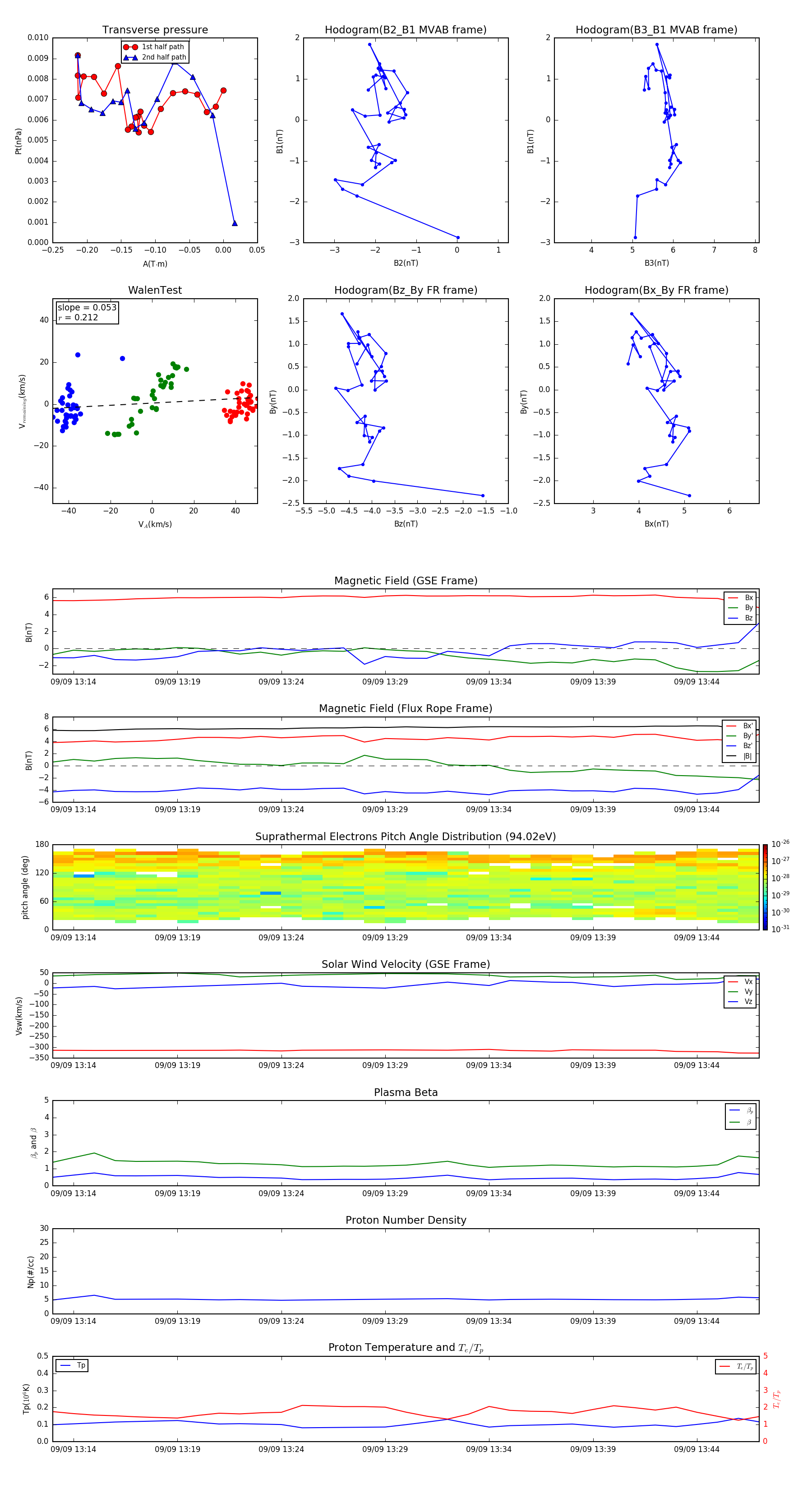Click the "Bz(nT)" x-axis label
This screenshot has width=812, height=1489.
pyautogui.click(x=406, y=524)
